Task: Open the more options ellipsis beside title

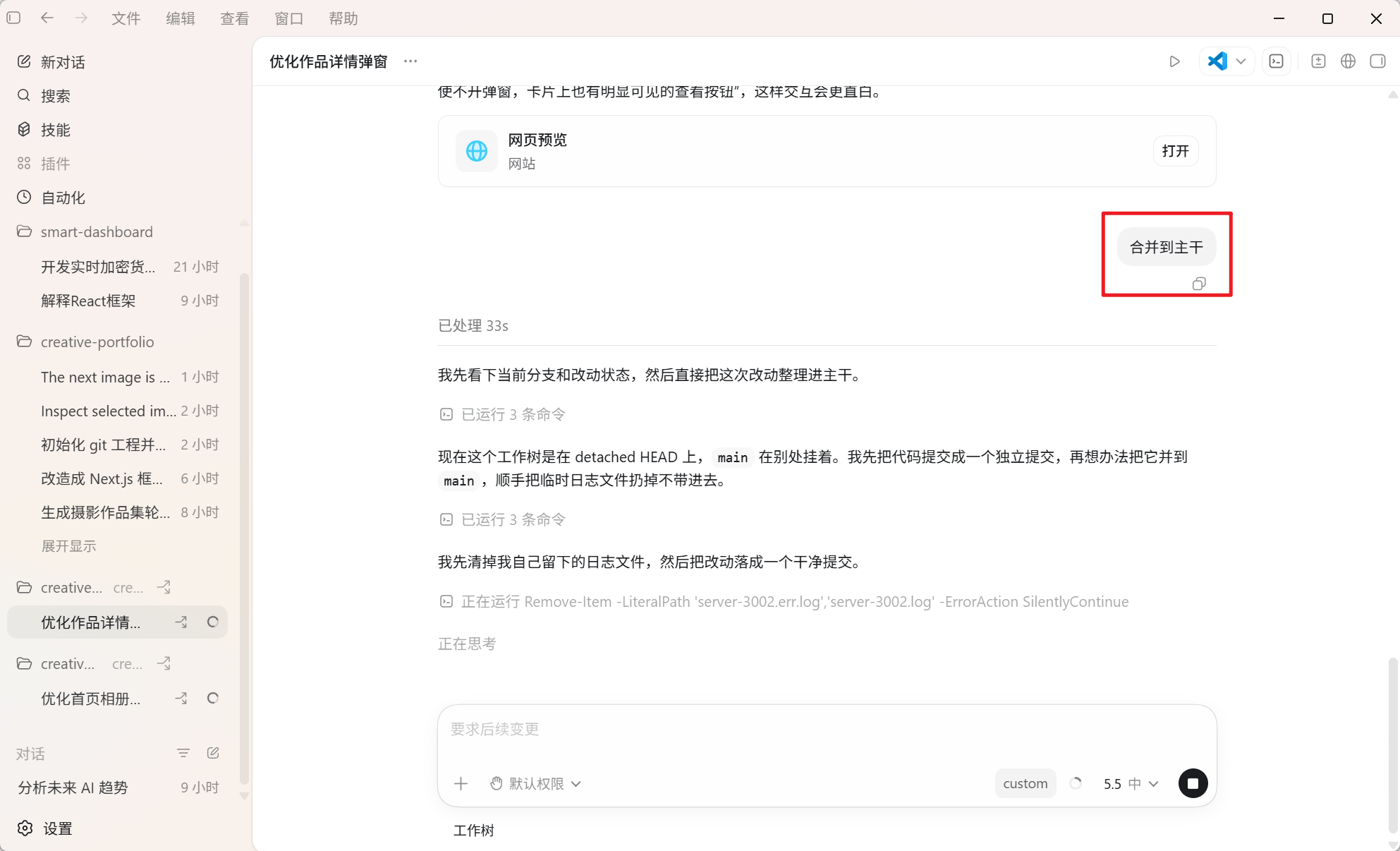Action: point(410,61)
